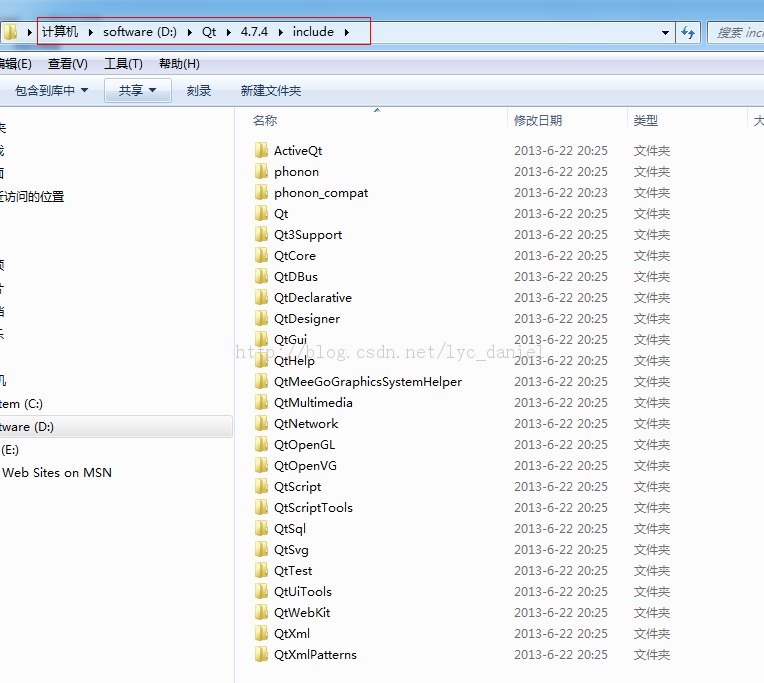
Task: Click the Qt3Support folder icon
Action: pos(261,234)
